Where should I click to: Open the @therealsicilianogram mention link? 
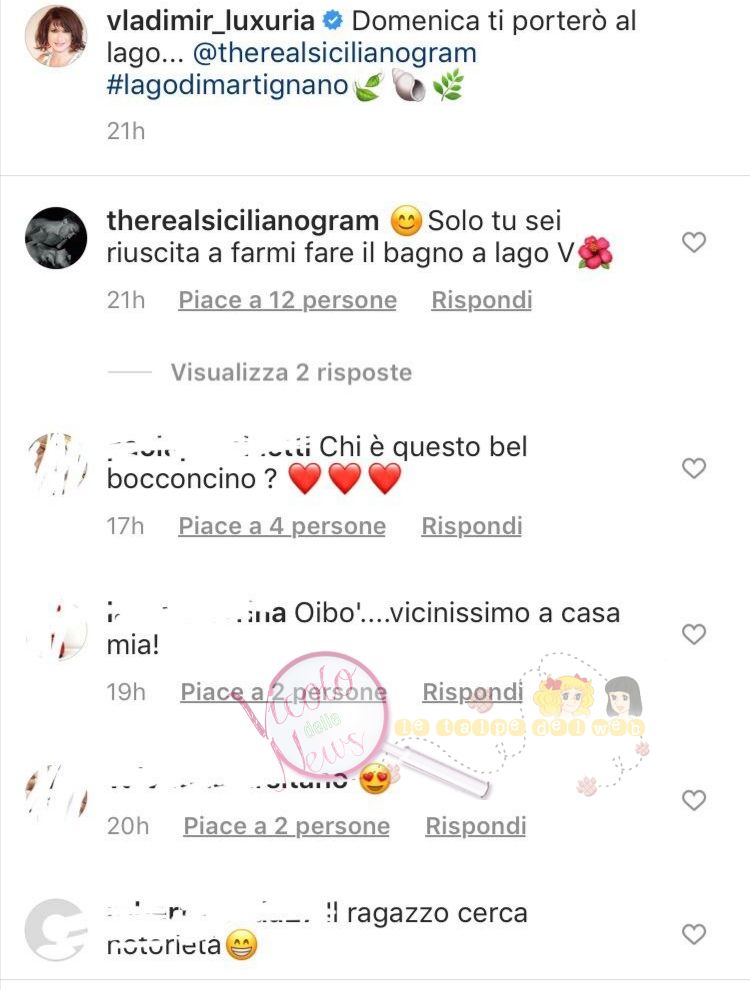click(x=335, y=53)
